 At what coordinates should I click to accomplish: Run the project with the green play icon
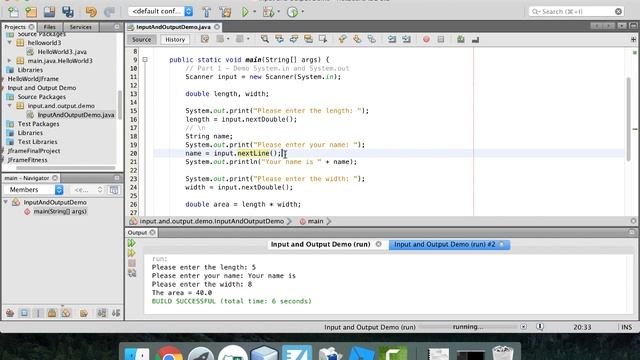(245, 12)
